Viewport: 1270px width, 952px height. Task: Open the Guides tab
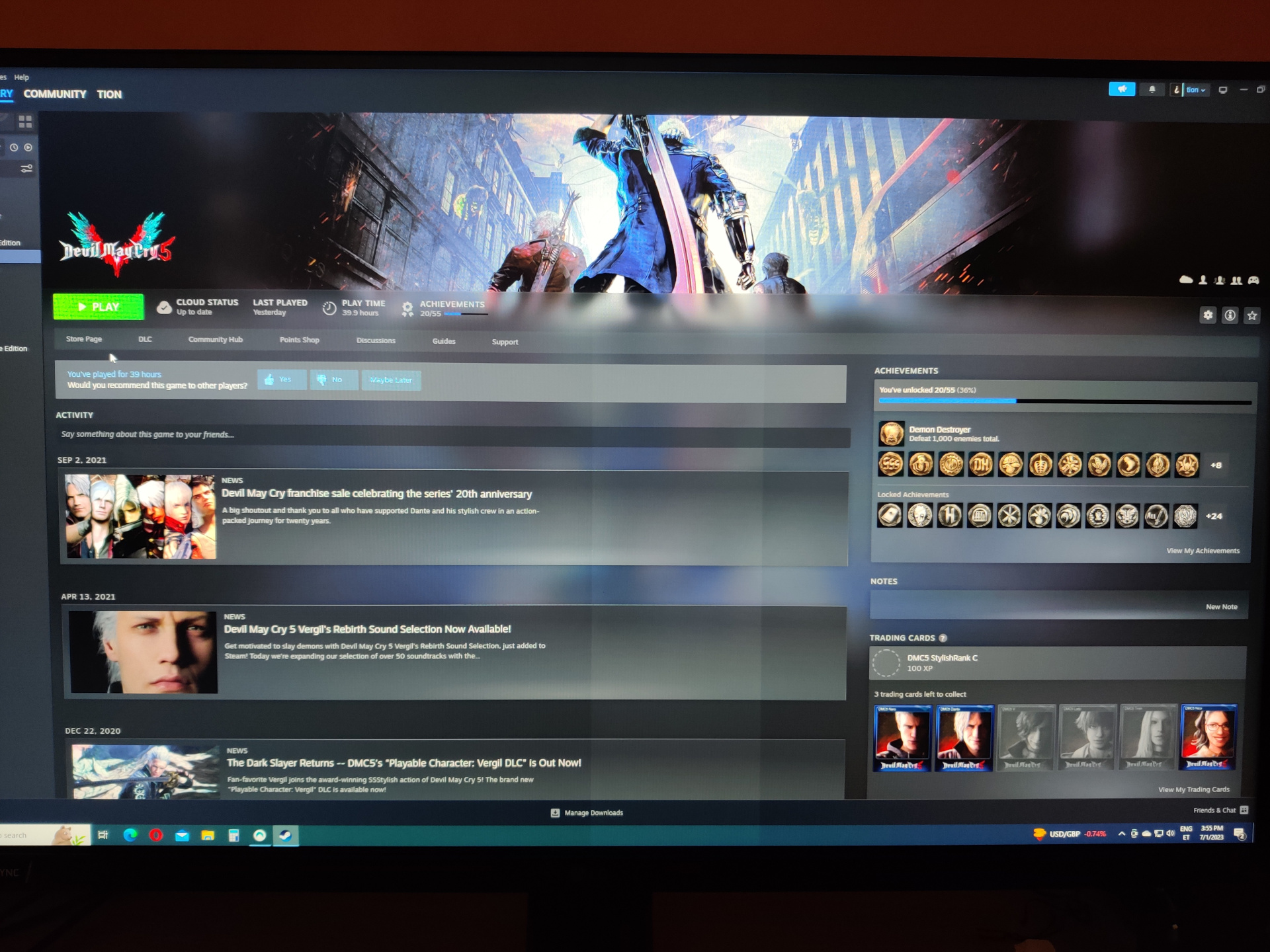click(444, 341)
